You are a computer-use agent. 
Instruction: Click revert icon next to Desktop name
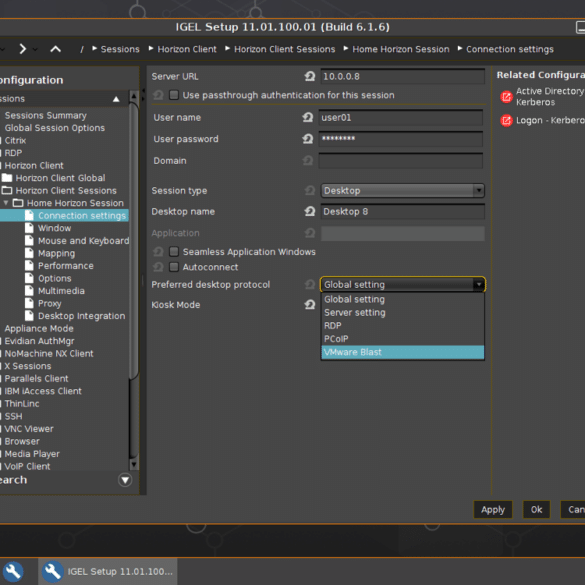click(310, 212)
